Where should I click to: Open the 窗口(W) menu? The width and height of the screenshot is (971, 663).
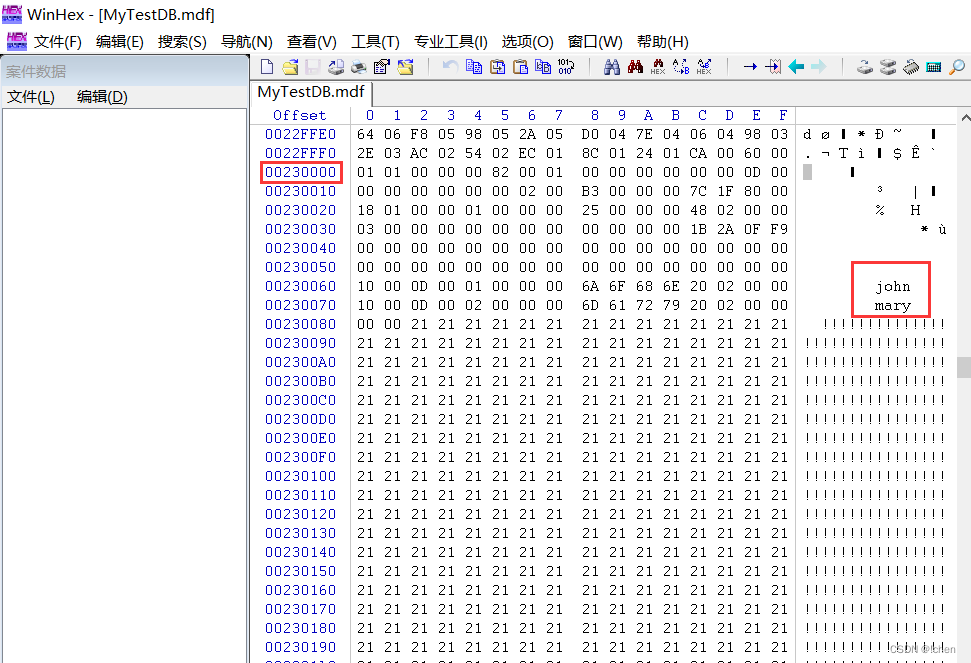(595, 41)
